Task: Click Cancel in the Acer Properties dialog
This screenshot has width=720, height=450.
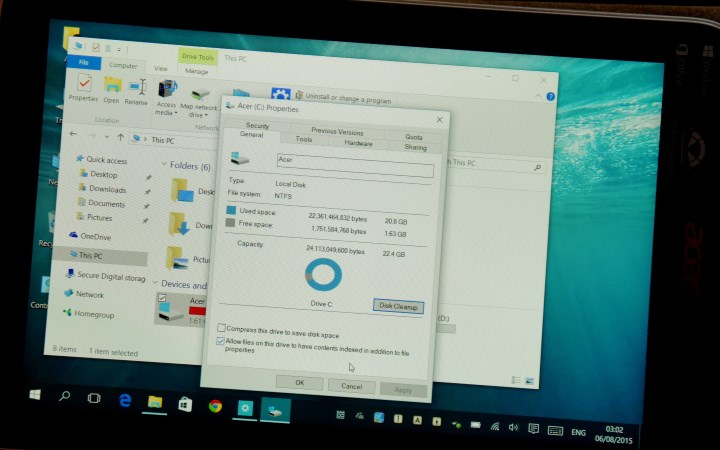Action: (x=352, y=386)
